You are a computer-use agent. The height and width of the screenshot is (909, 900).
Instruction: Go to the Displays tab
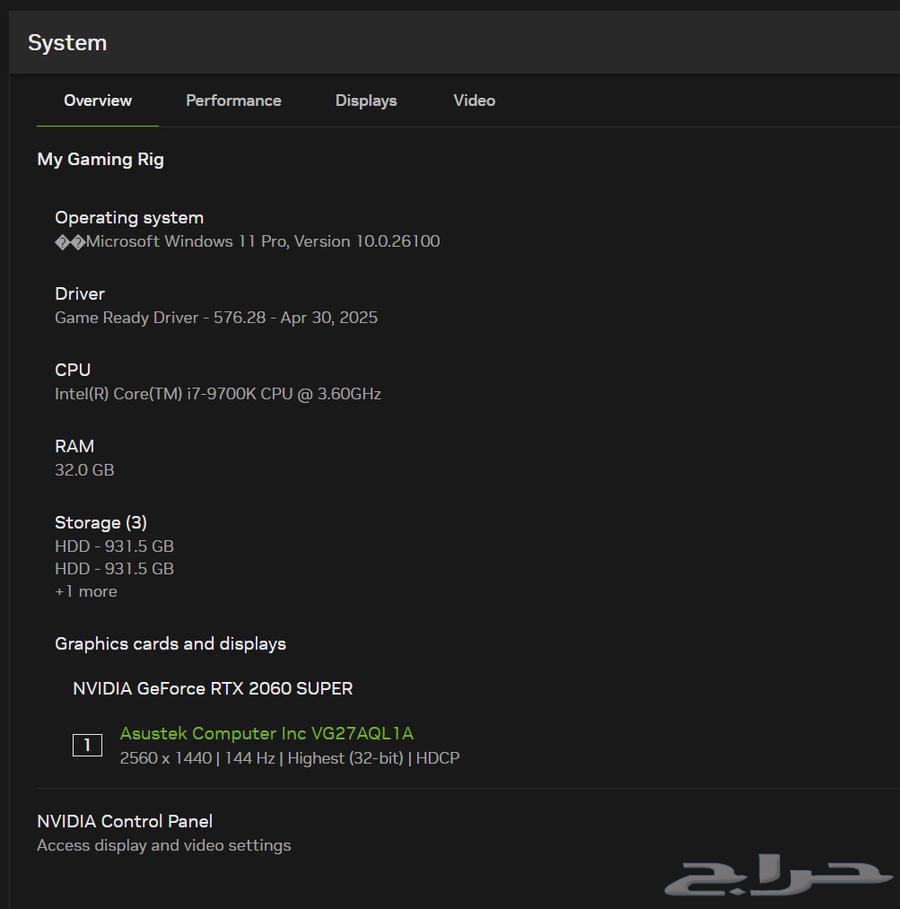click(366, 101)
